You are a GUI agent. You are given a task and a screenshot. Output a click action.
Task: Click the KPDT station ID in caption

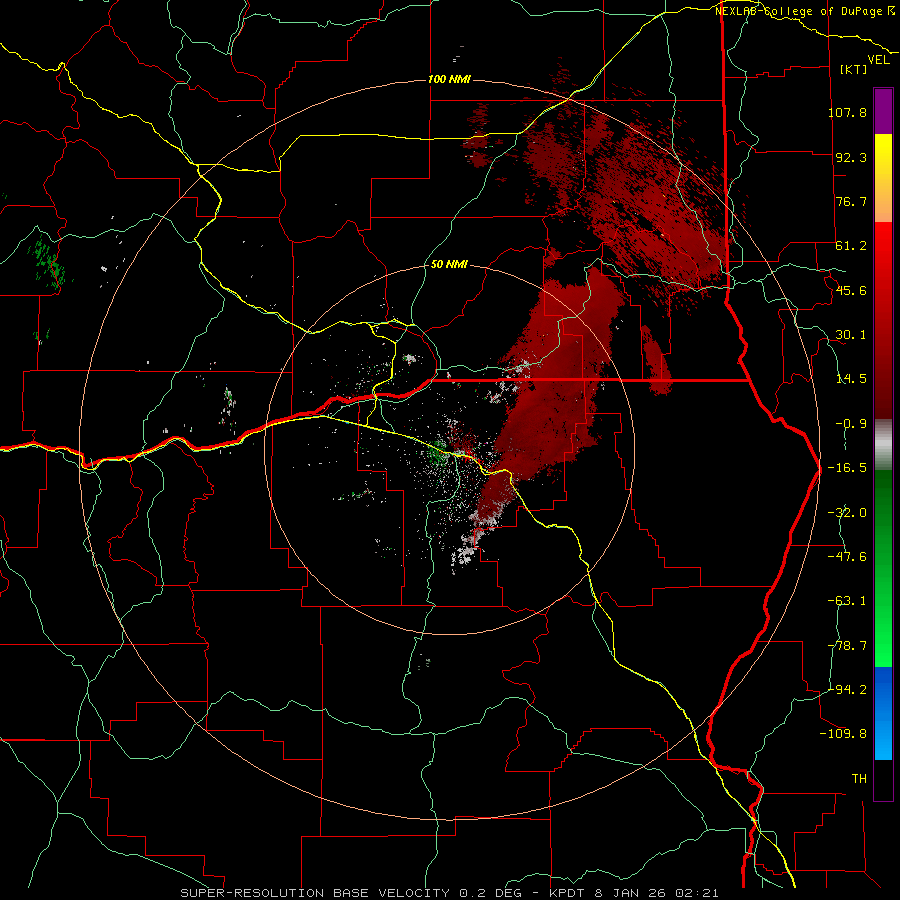click(565, 893)
